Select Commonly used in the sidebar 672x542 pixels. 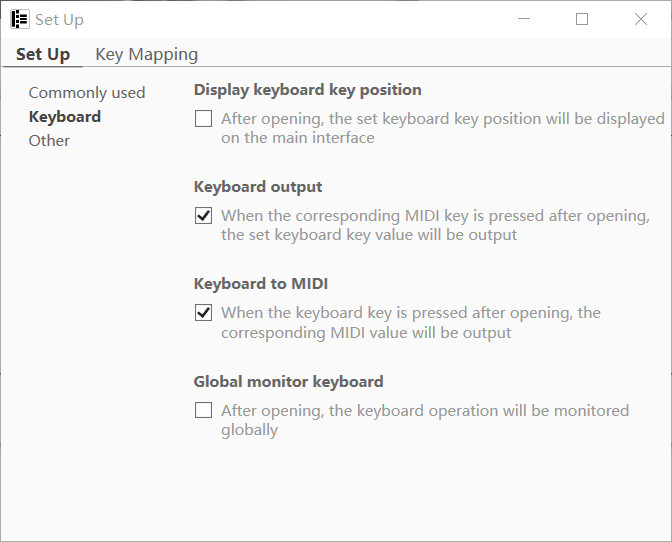pos(87,93)
